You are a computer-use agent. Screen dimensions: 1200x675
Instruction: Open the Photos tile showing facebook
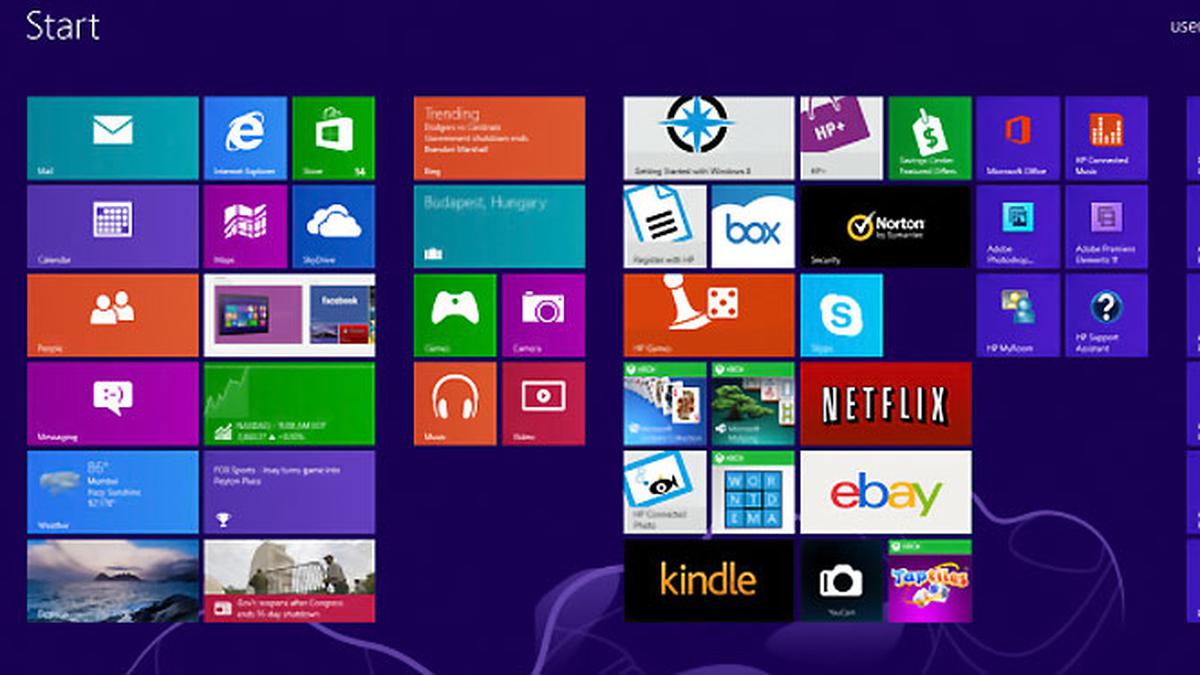tap(289, 315)
